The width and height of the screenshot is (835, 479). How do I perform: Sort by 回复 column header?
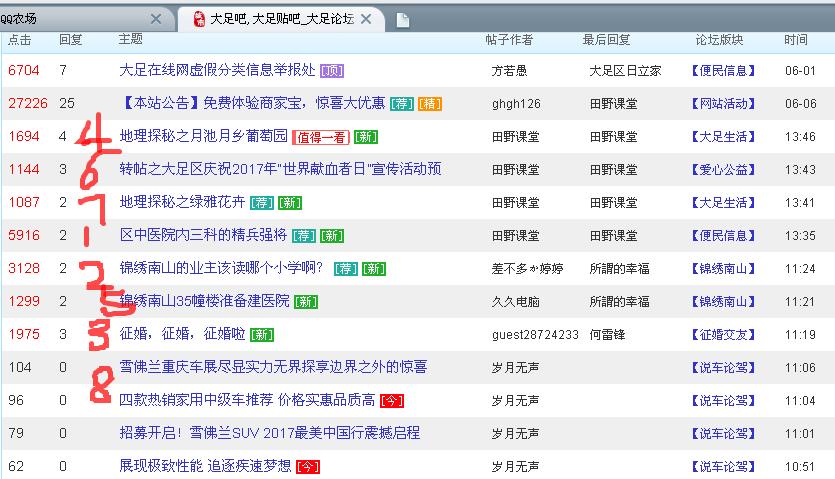pos(70,40)
